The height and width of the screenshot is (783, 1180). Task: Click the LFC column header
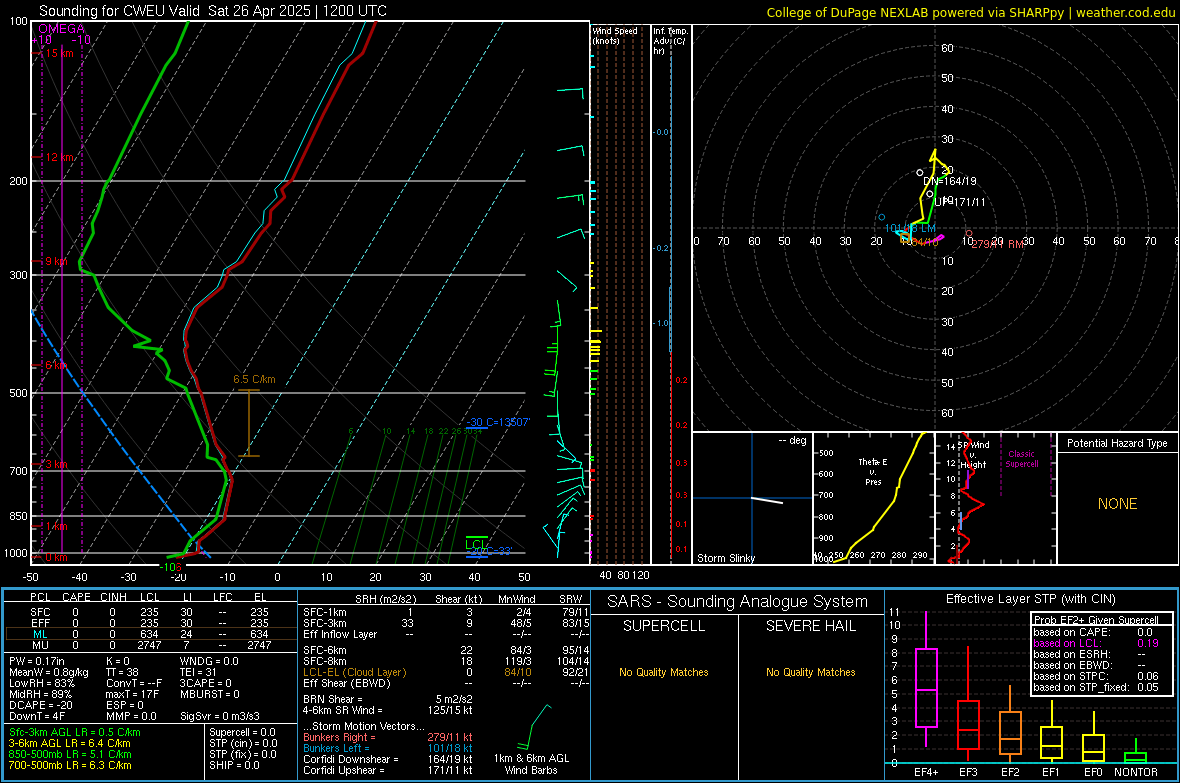coord(223,597)
